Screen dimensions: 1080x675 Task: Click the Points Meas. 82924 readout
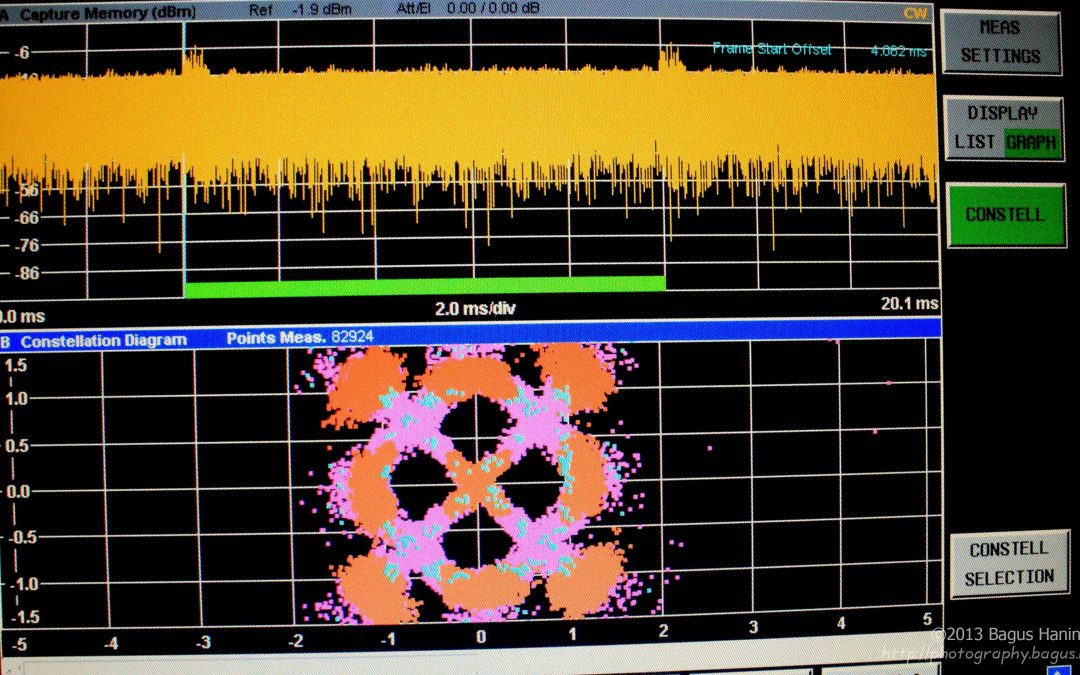(300, 336)
